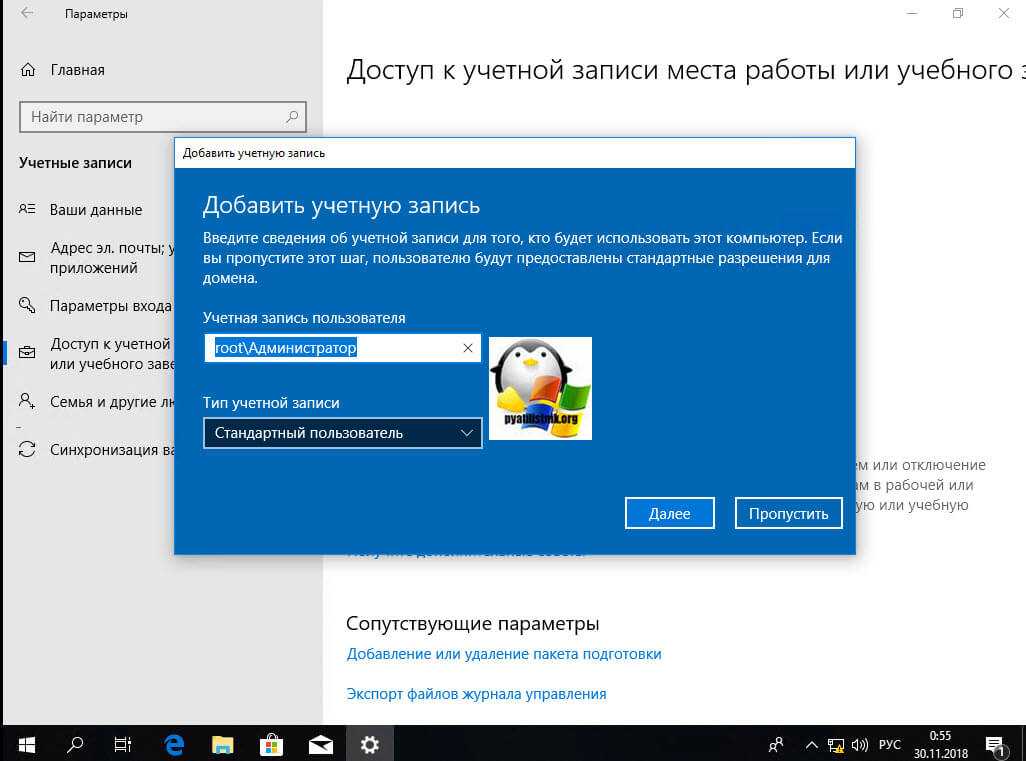Open People icon in system tray
The height and width of the screenshot is (761, 1026).
tap(776, 745)
